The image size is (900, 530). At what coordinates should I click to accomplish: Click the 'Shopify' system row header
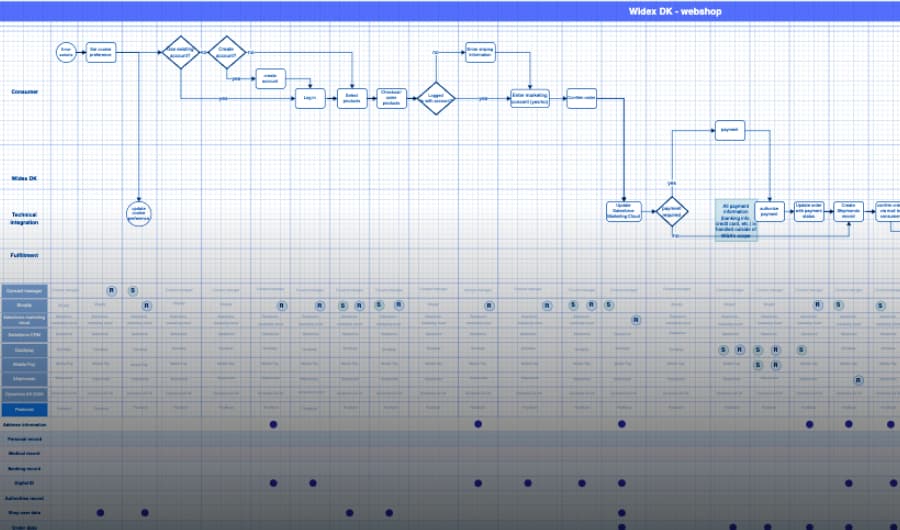pyautogui.click(x=25, y=305)
